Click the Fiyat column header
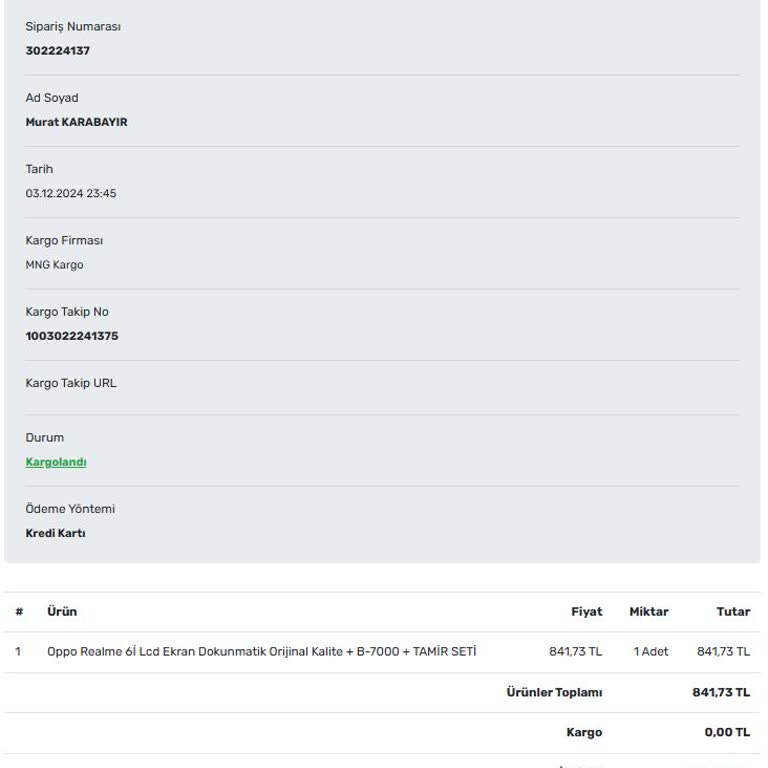 click(x=586, y=612)
